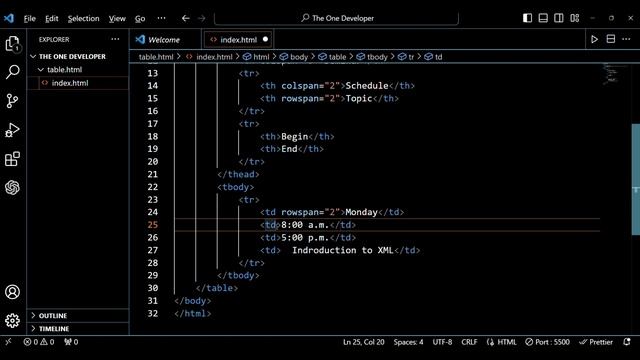Screen dimensions: 640x360
Task: Click table.html breadcrumb
Action: coord(156,57)
